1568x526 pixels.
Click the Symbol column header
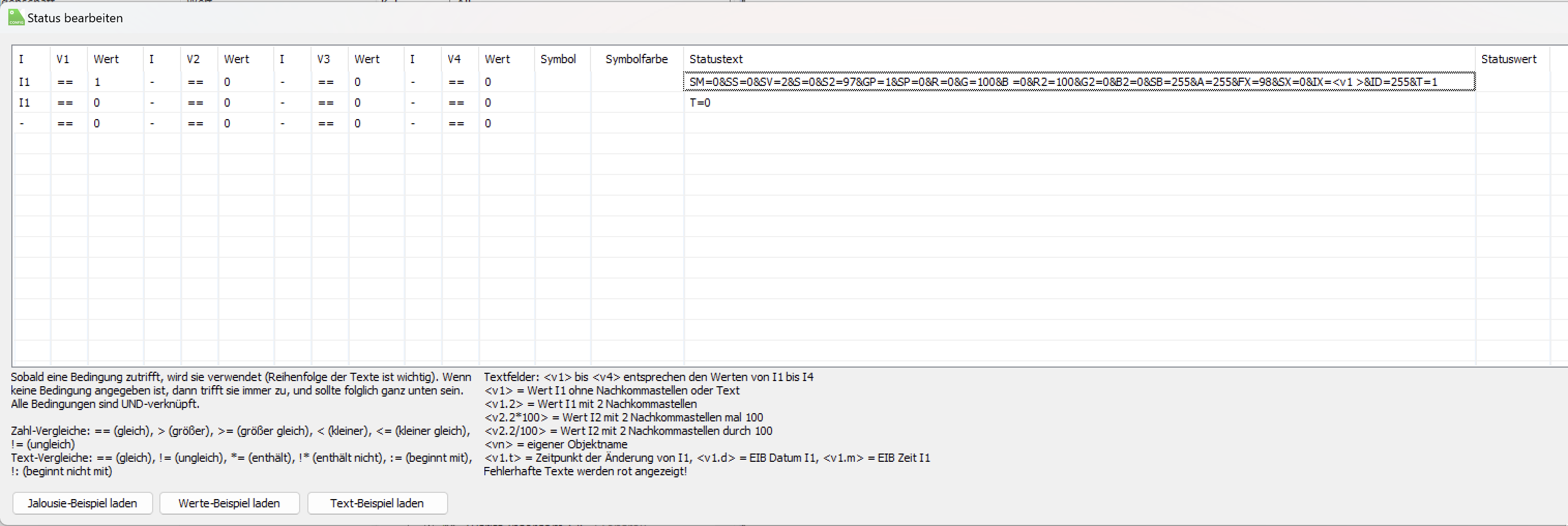(x=557, y=59)
